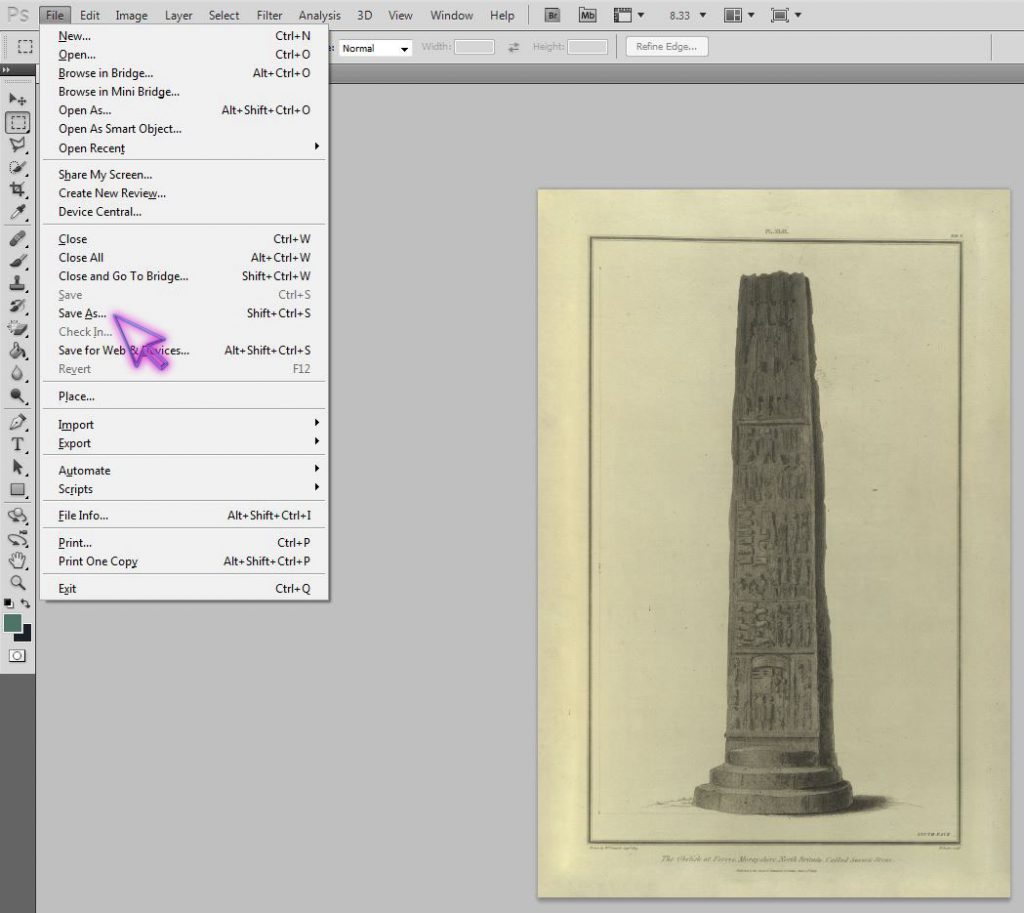The image size is (1024, 913).
Task: Toggle Quick Mask mode
Action: pos(18,656)
